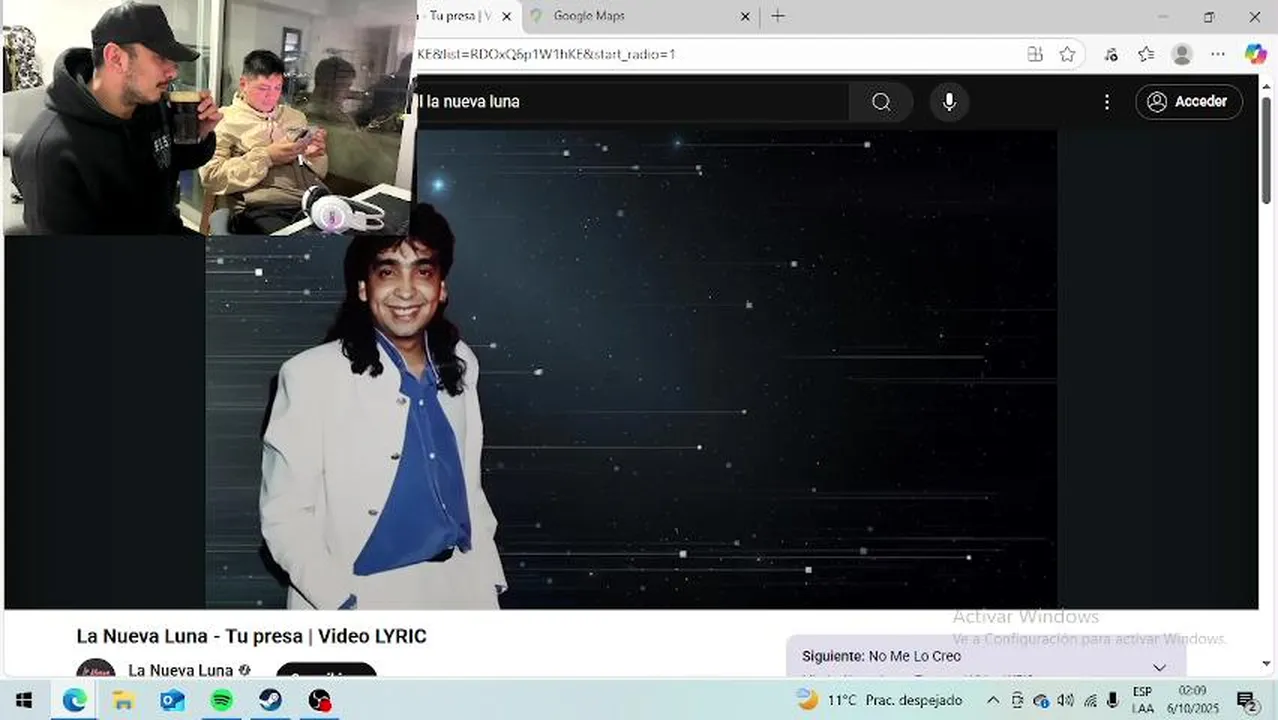This screenshot has width=1278, height=720.
Task: Expand the Siguiente playlist panel chevron
Action: click(1159, 667)
